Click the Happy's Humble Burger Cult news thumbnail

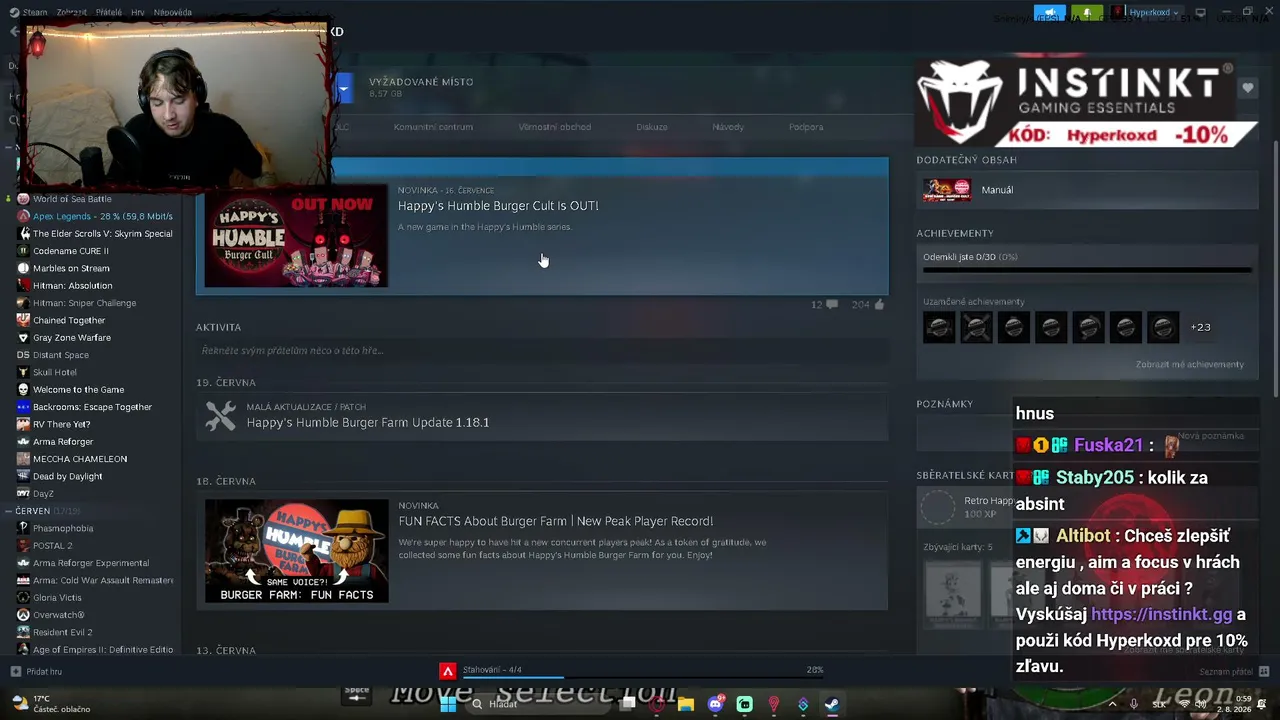296,236
